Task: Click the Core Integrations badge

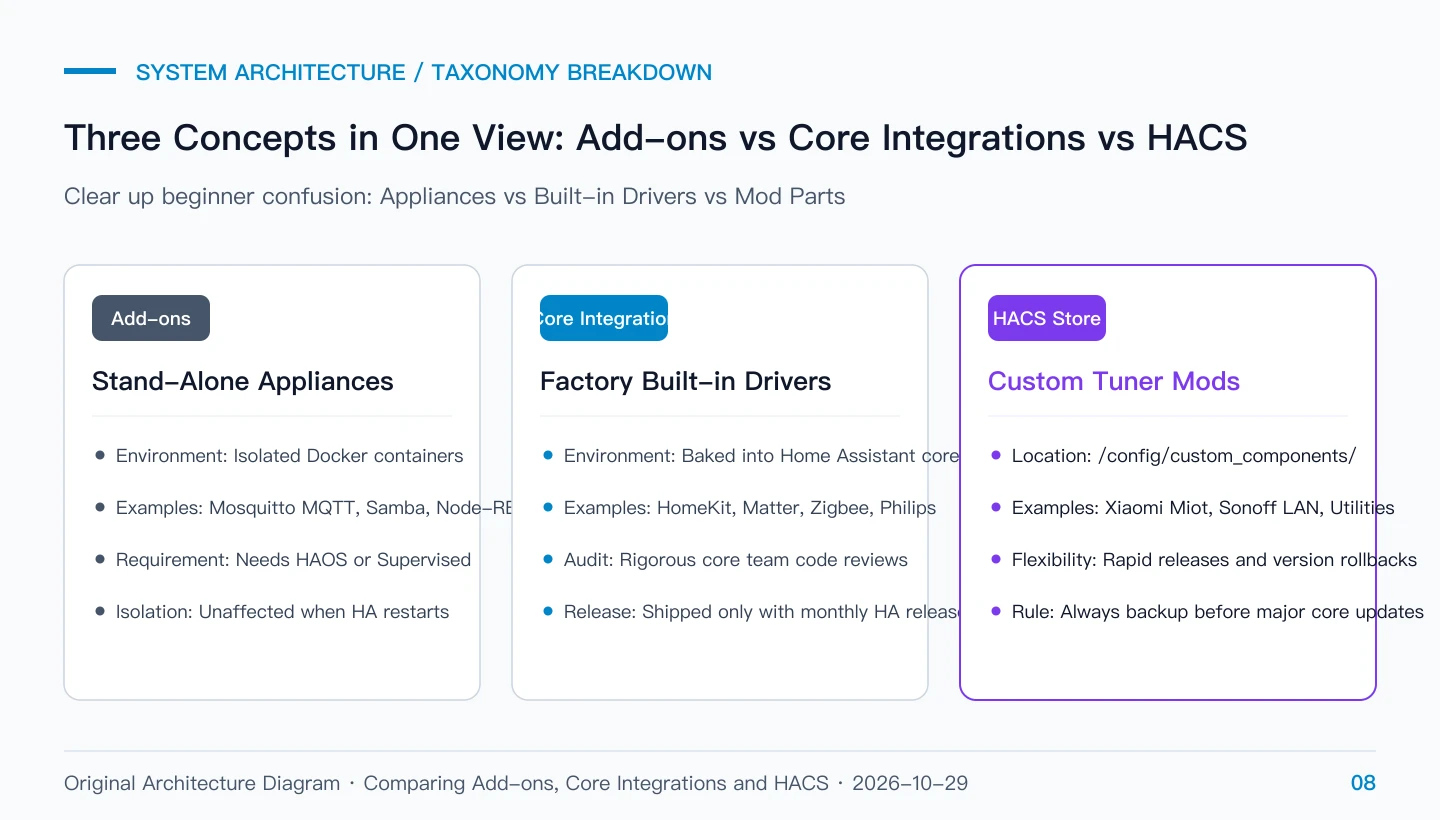Action: (604, 318)
